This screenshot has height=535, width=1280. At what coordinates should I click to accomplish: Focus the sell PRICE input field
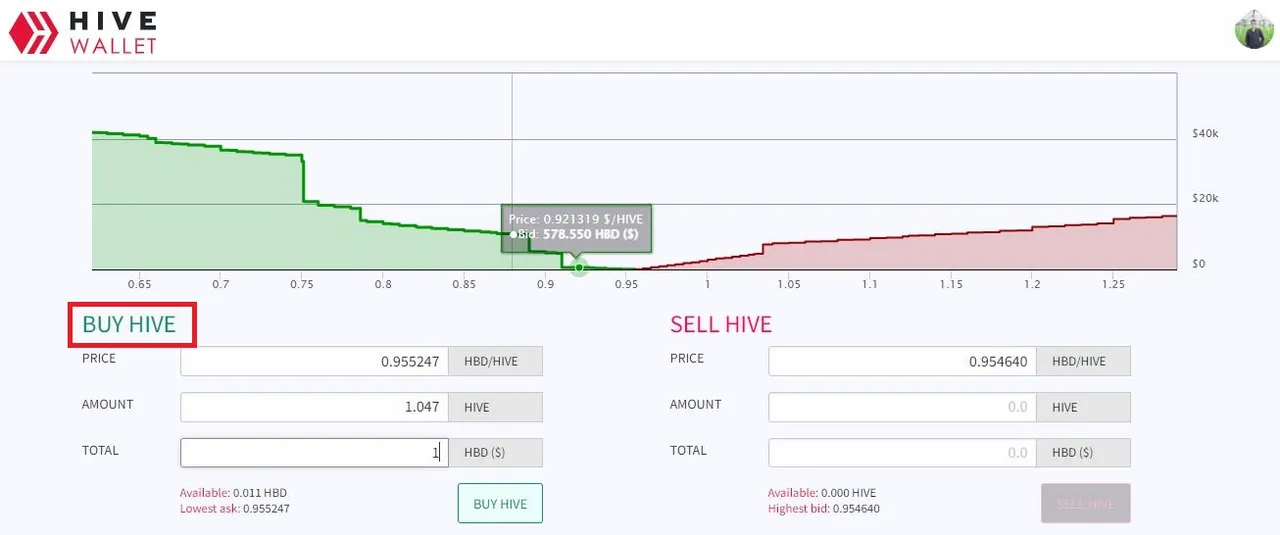point(902,361)
